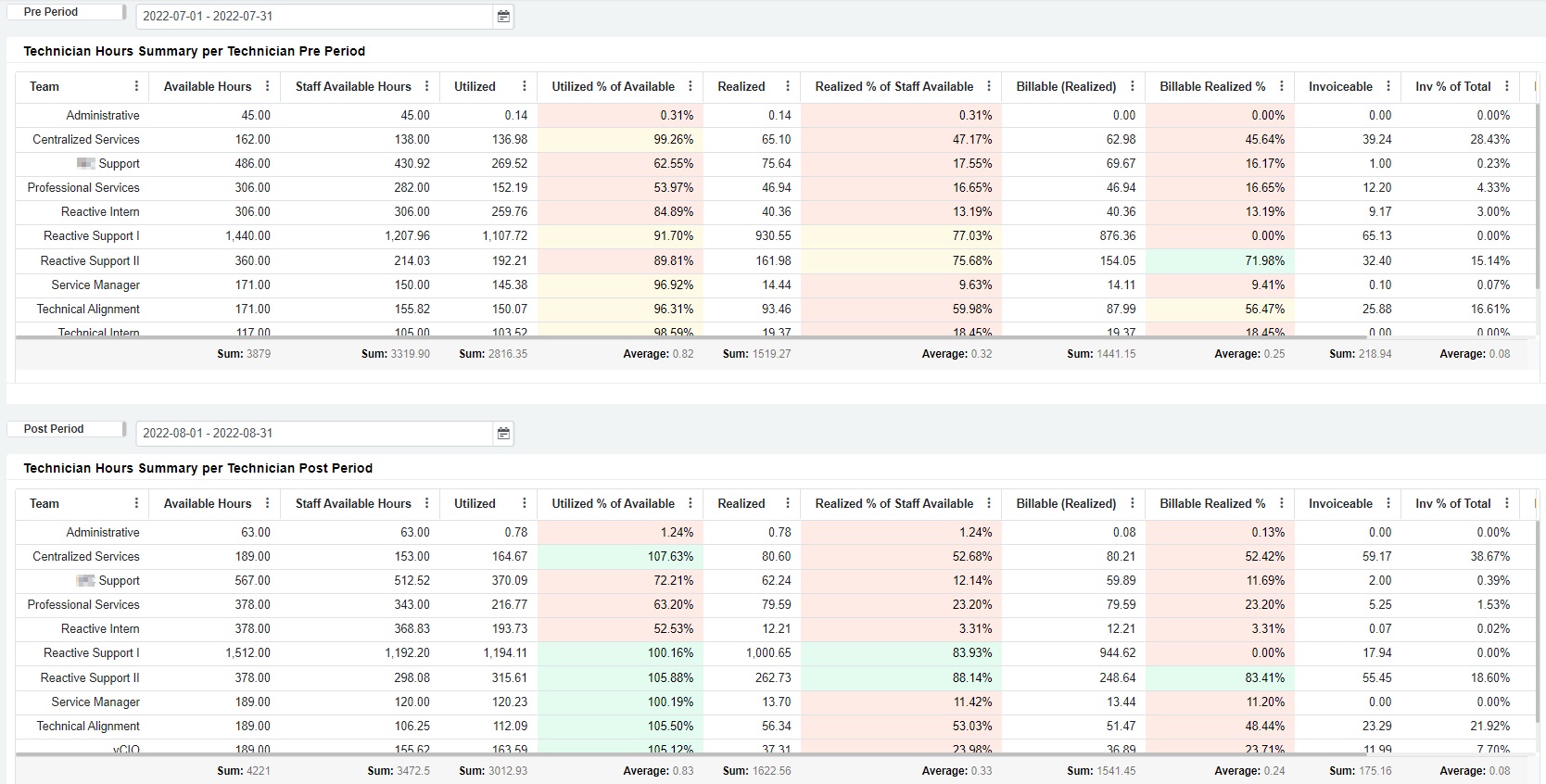Click Reactive Support I in Post Period table

(x=92, y=652)
